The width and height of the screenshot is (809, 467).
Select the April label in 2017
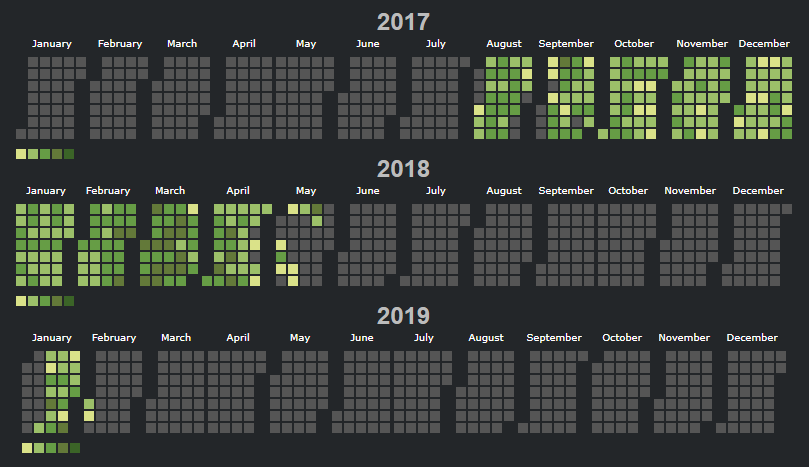pyautogui.click(x=244, y=44)
